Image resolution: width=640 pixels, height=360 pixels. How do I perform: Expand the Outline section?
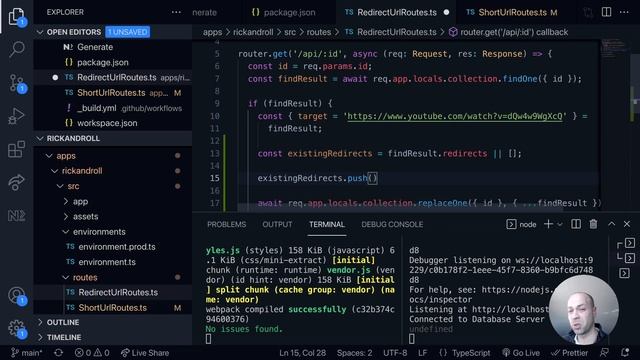[x=113, y=322]
